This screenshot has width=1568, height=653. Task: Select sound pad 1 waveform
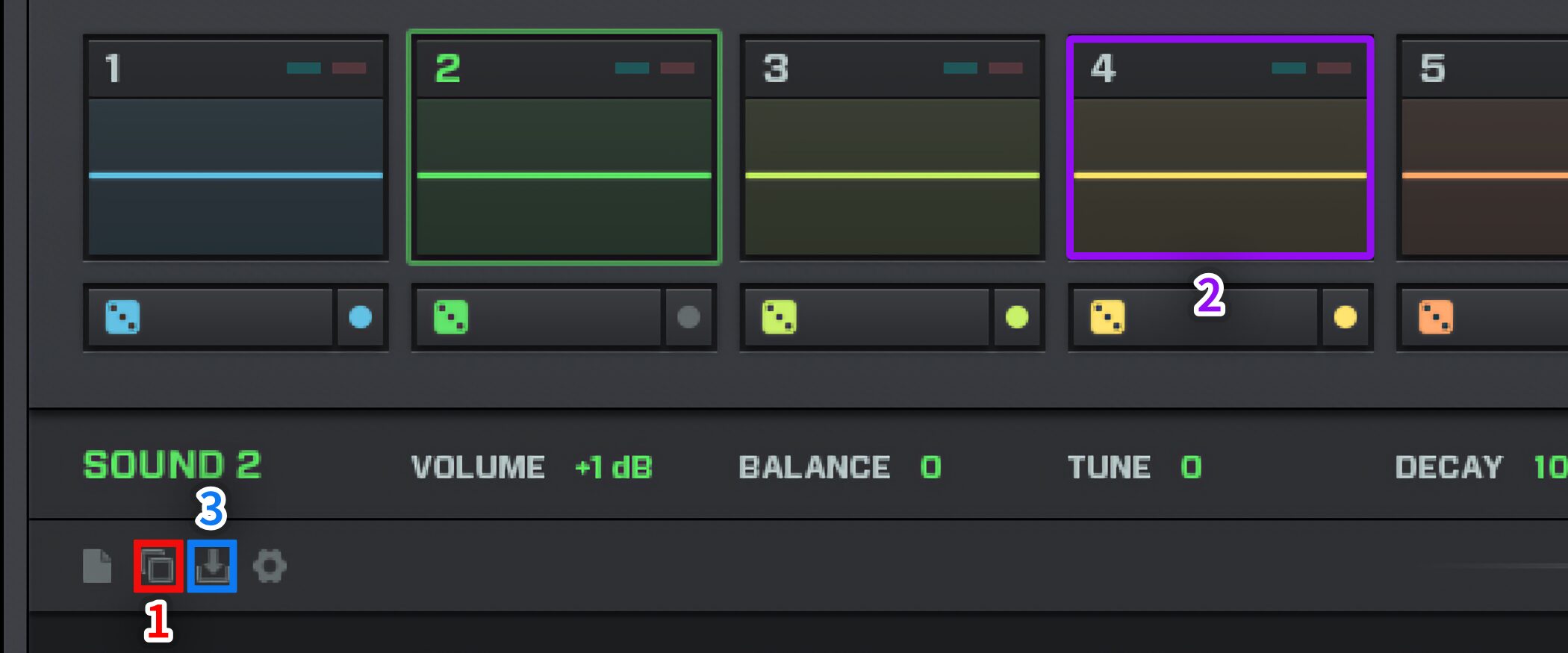tap(236, 177)
